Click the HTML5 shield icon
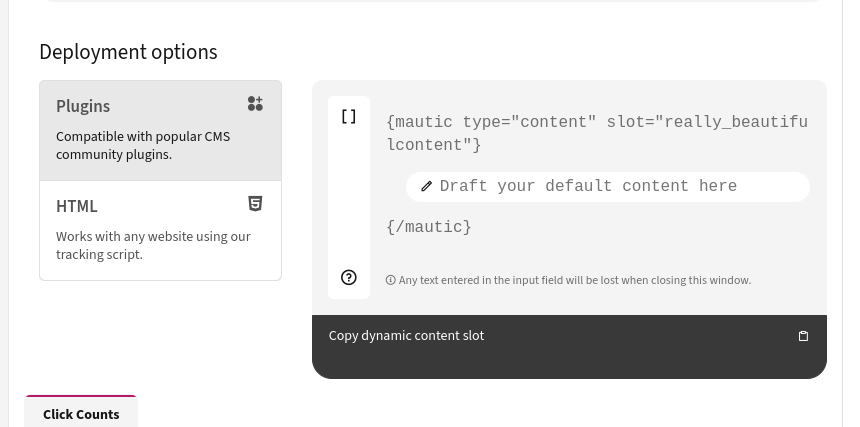The image size is (860, 427). coord(255,204)
